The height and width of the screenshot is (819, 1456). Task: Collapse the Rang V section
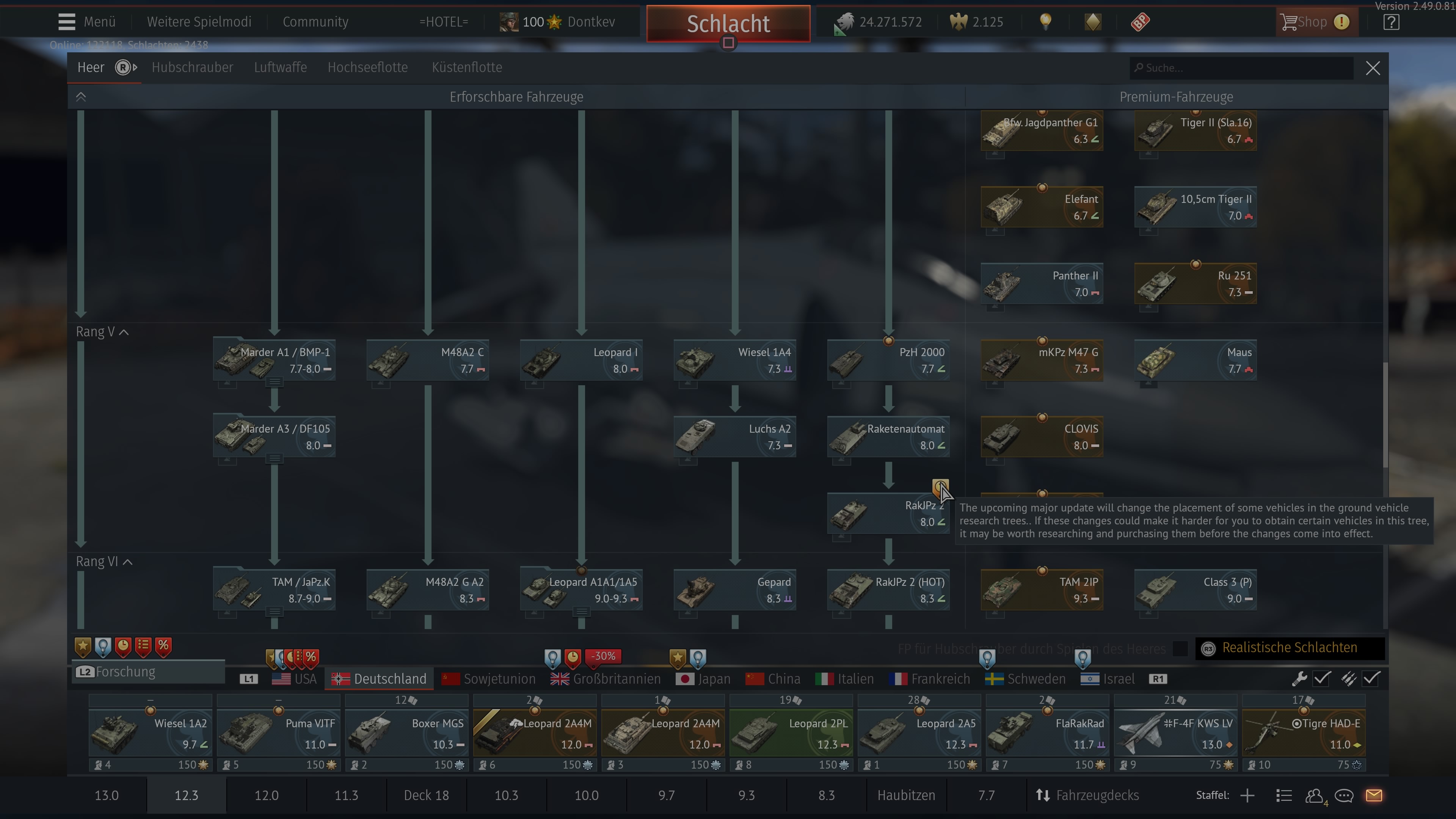click(124, 333)
